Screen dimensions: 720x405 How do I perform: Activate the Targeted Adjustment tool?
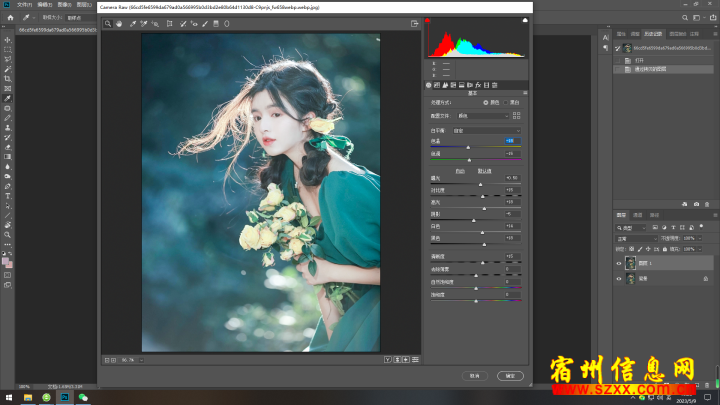[x=155, y=24]
